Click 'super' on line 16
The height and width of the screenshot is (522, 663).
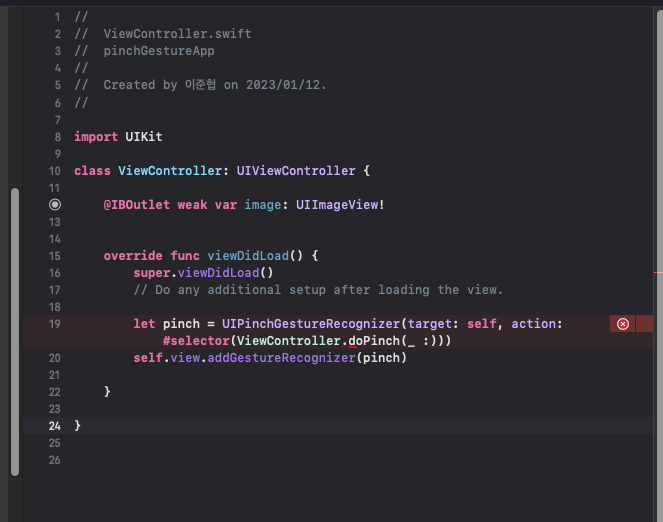152,273
